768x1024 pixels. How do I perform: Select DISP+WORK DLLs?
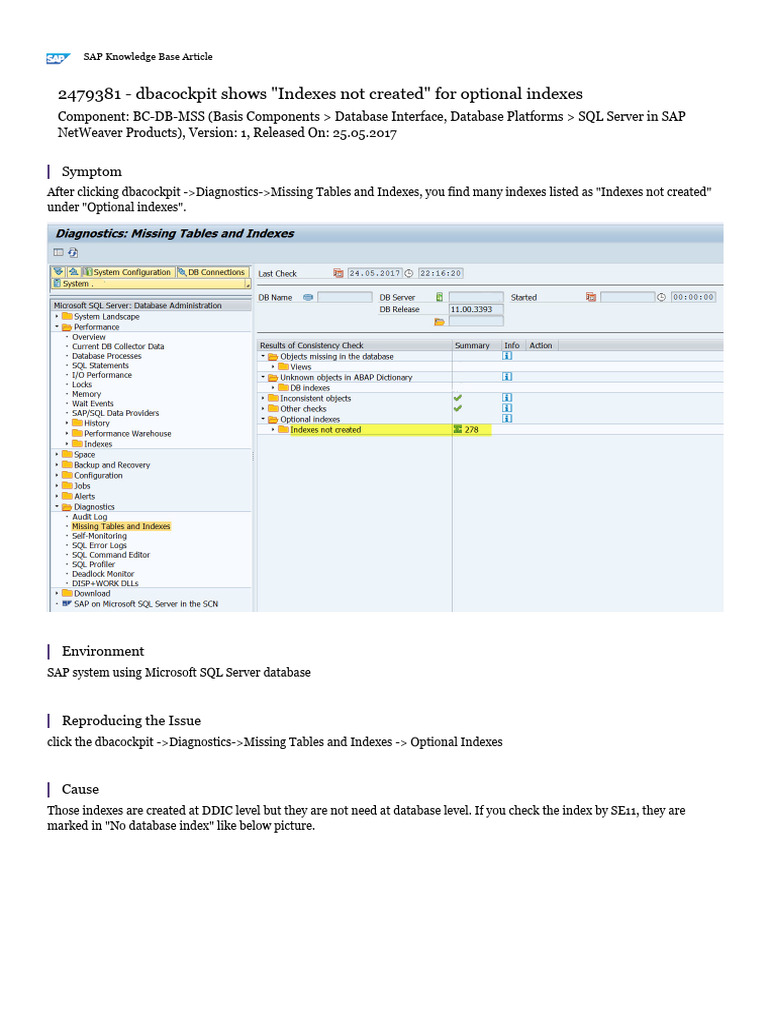pos(105,583)
